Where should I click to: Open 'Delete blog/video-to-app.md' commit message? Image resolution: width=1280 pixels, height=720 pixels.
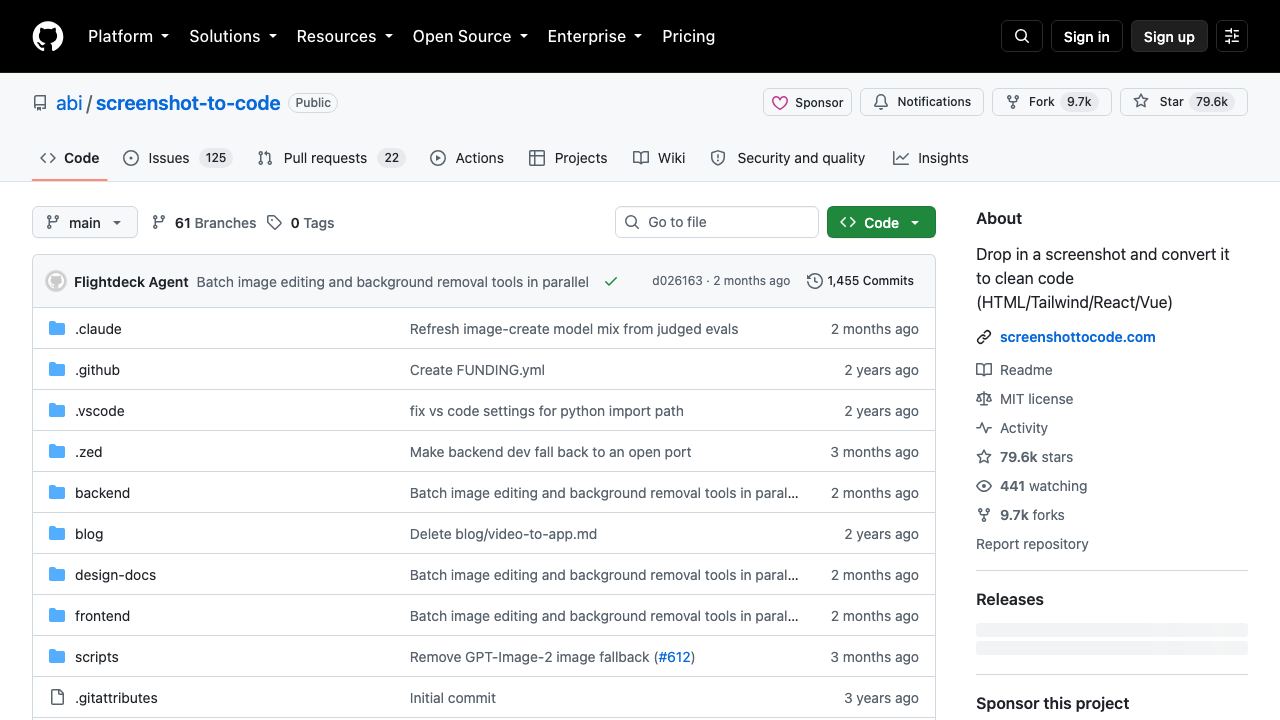click(x=503, y=534)
